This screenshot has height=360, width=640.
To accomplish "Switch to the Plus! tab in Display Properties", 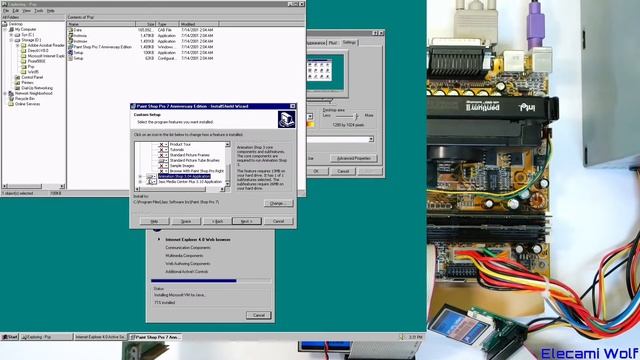I will point(333,43).
